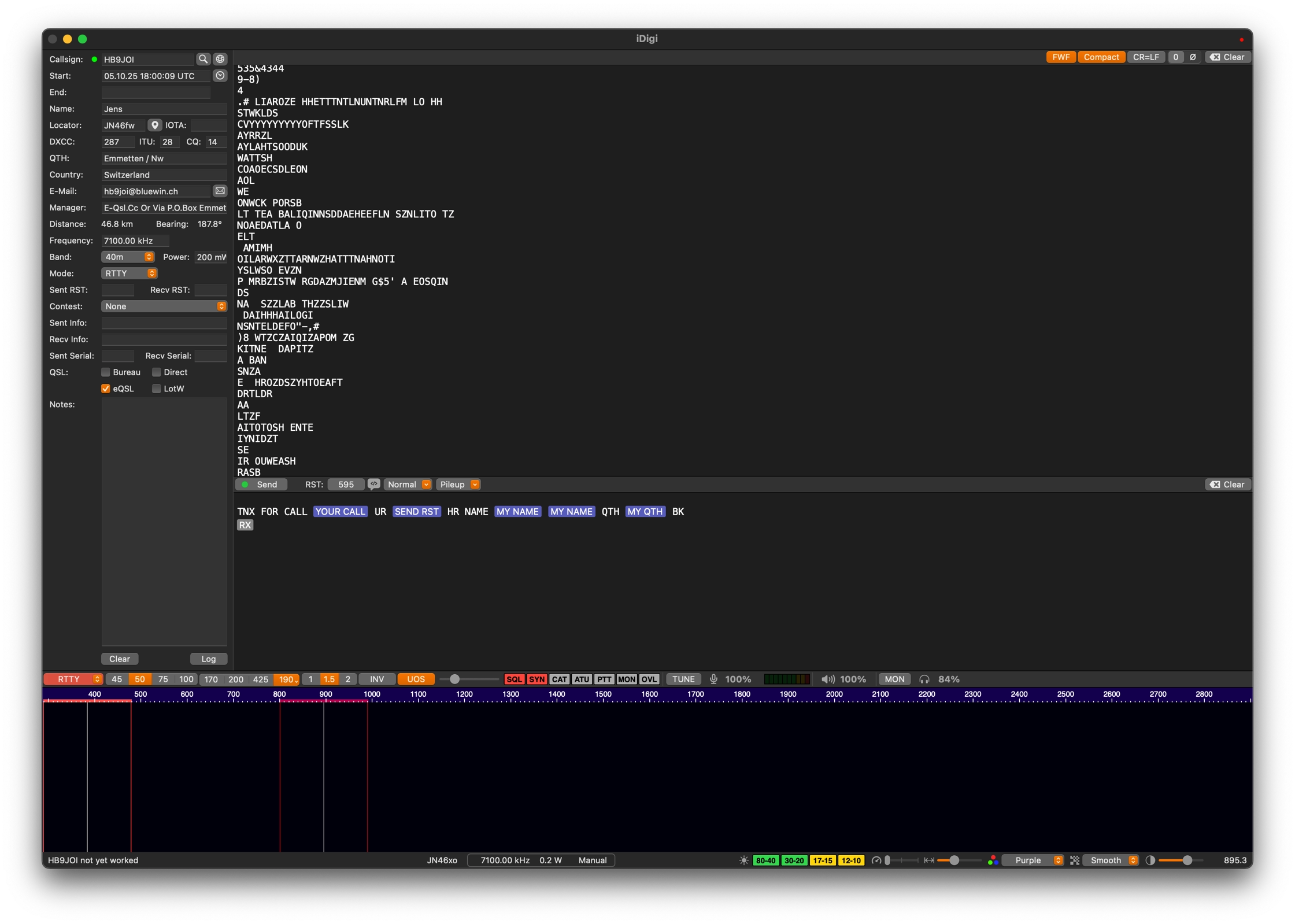Click the locator map pin icon
The width and height of the screenshot is (1295, 924).
point(154,125)
